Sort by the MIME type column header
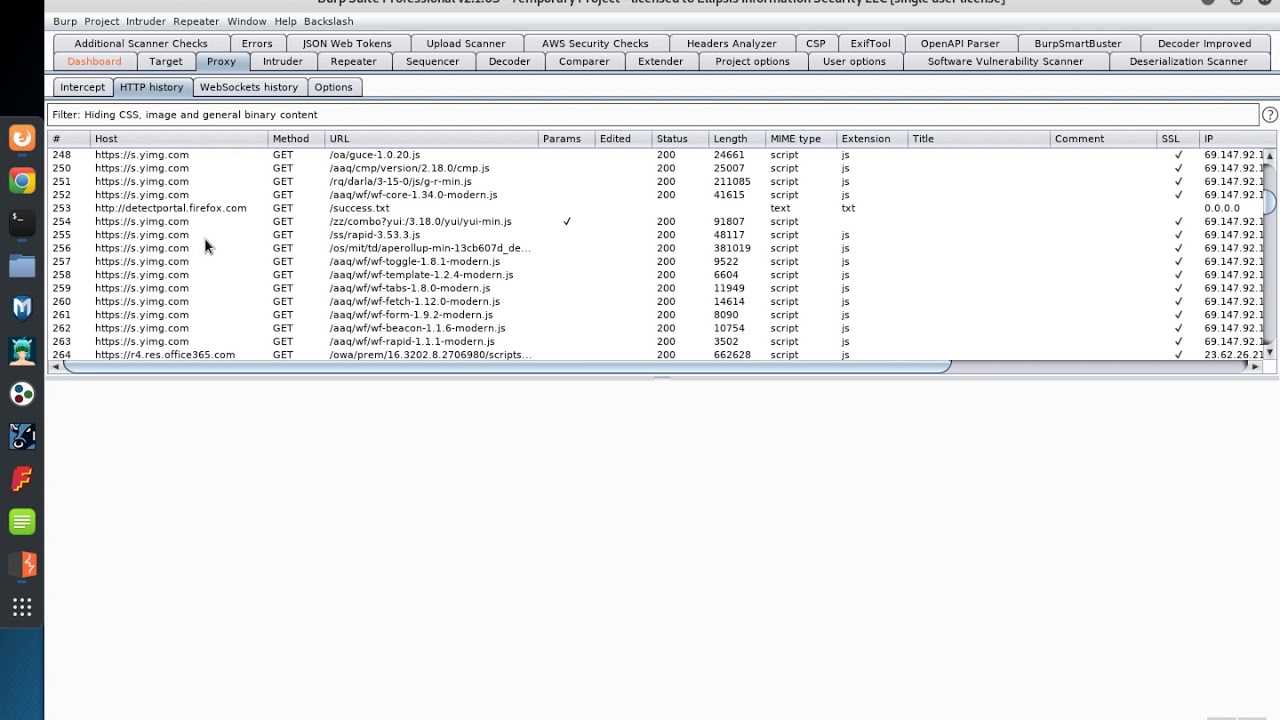 [801, 139]
